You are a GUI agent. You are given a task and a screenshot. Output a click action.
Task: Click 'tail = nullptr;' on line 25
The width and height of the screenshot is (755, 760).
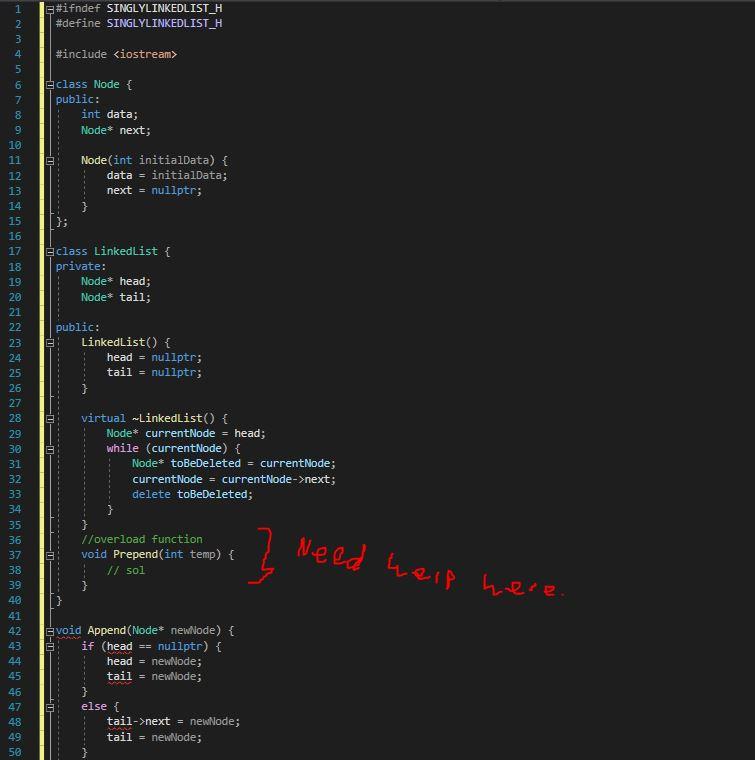[154, 372]
